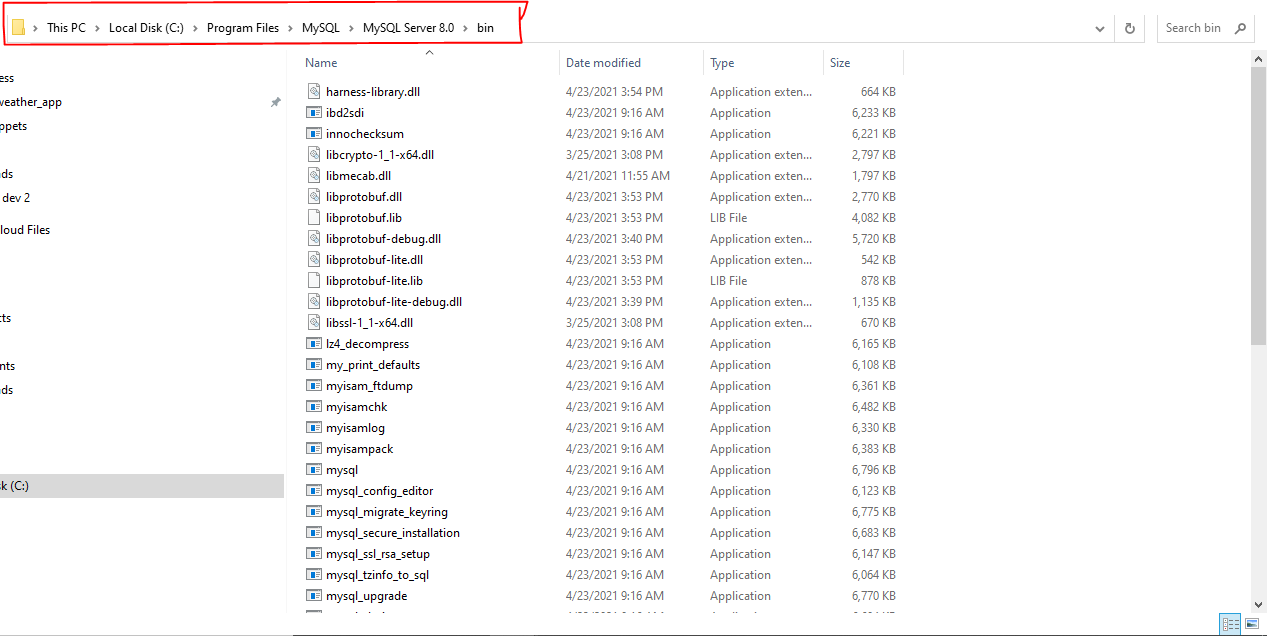Image resolution: width=1267 pixels, height=636 pixels.
Task: Click the mysql_config_editor application icon
Action: click(x=313, y=491)
